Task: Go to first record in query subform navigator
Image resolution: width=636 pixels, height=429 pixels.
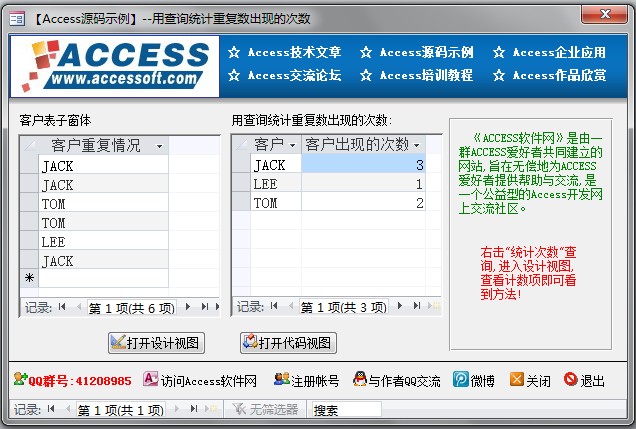Action: click(x=274, y=306)
